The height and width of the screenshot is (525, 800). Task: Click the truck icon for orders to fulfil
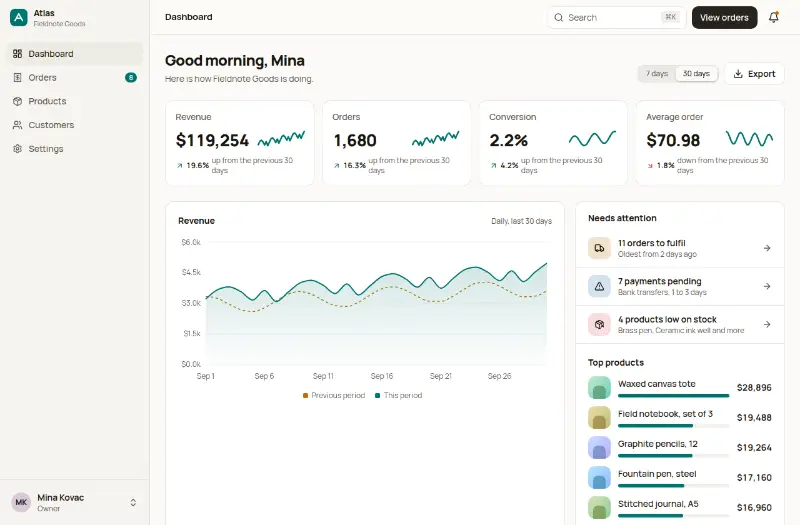(599, 248)
